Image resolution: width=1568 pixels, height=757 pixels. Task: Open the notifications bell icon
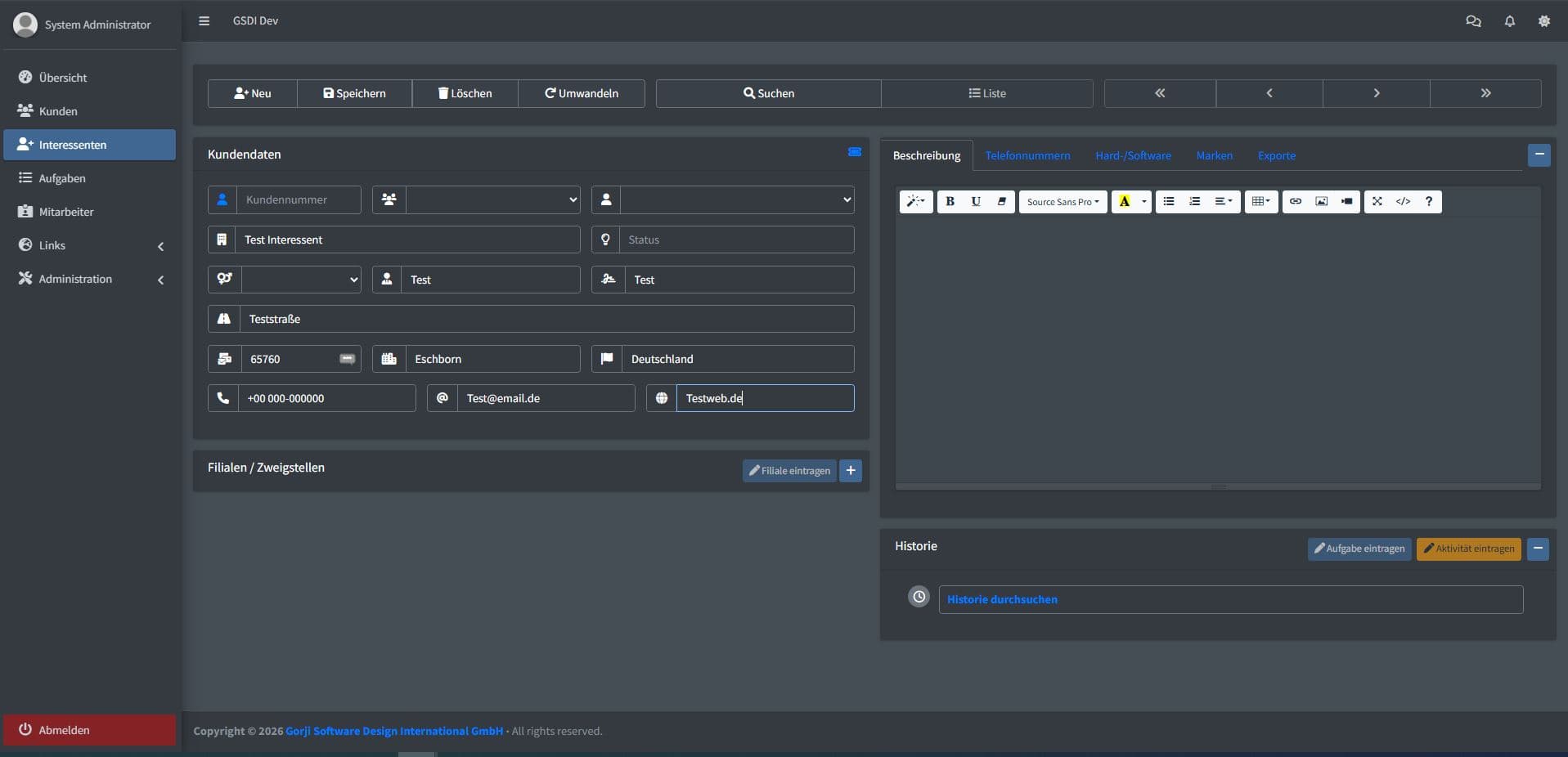[x=1509, y=21]
